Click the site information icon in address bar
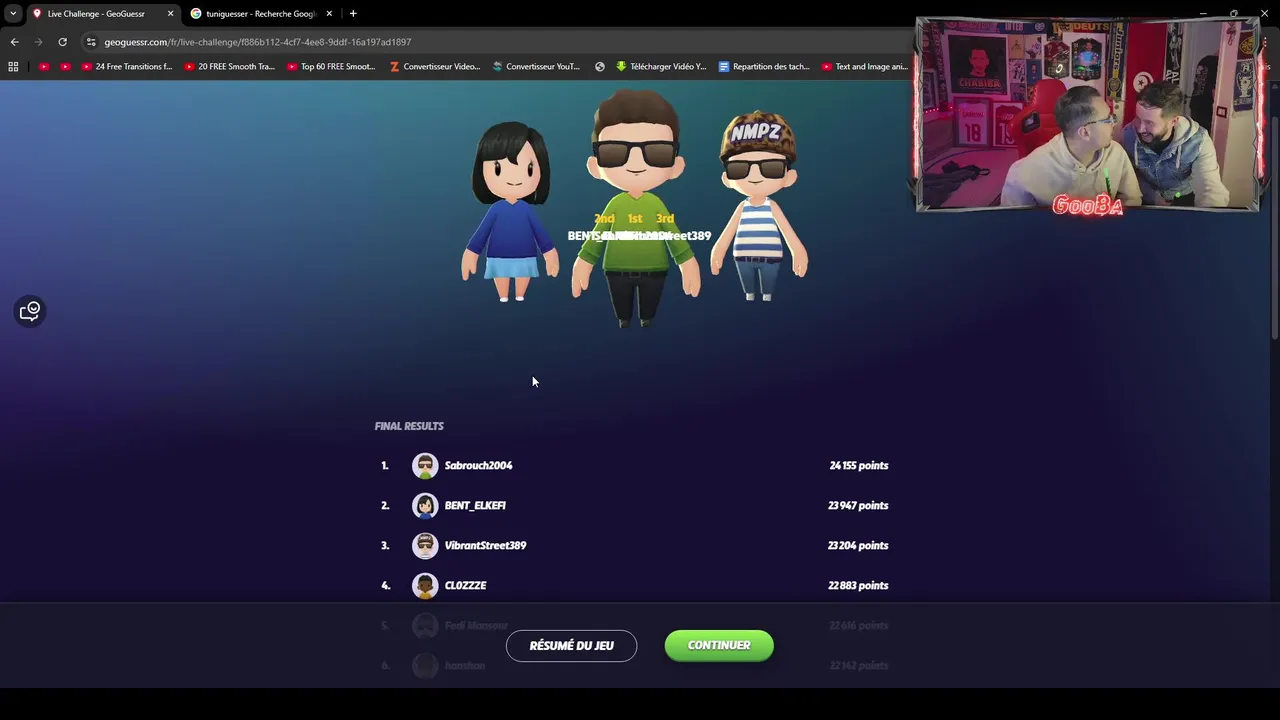 91,42
